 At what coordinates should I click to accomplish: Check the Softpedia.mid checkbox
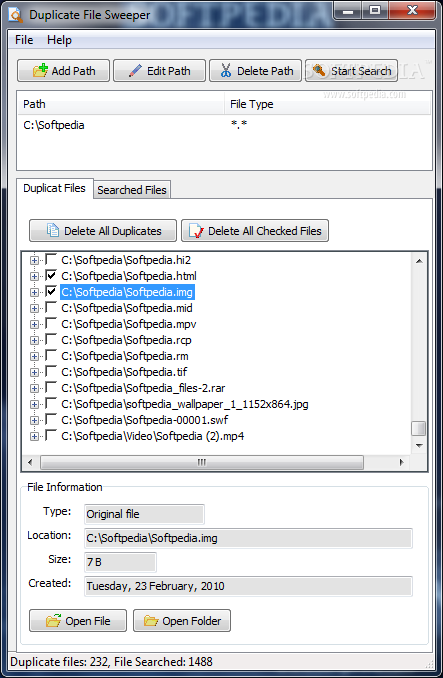[51, 308]
